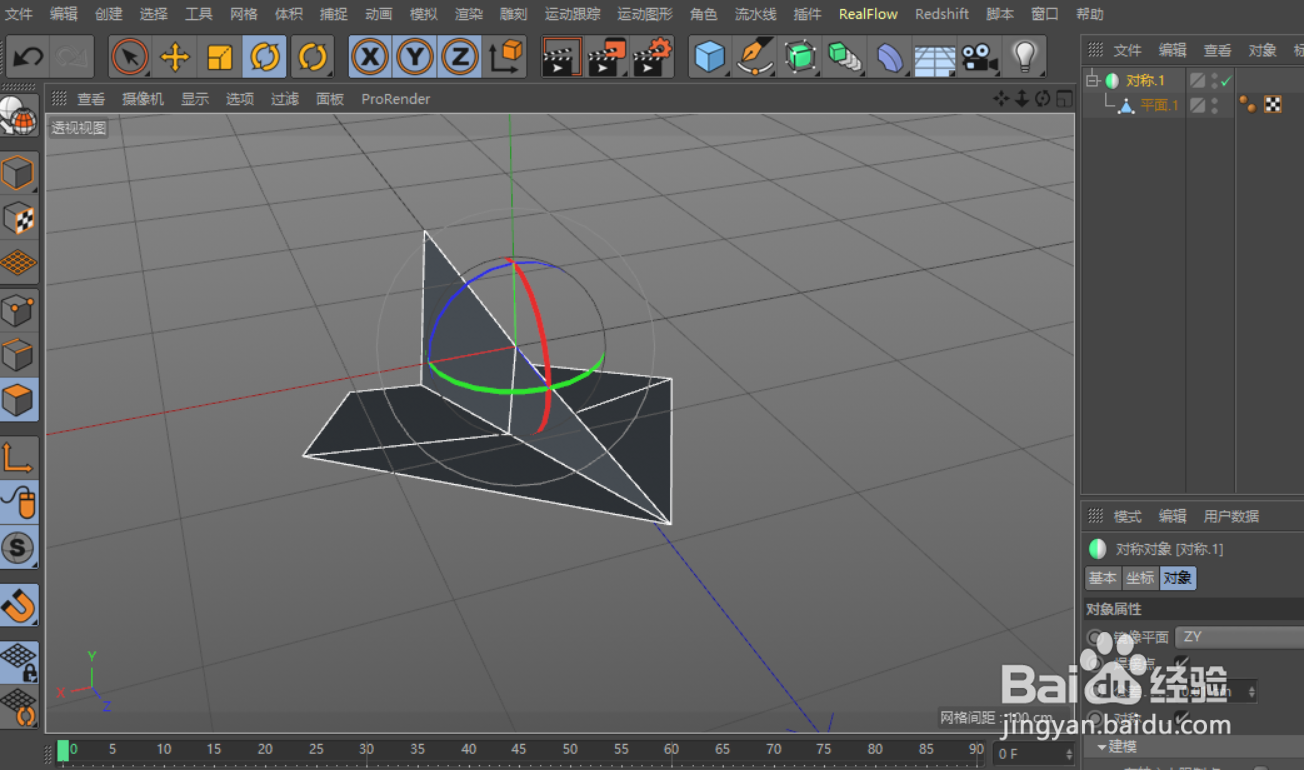1304x770 pixels.
Task: Open the viewport 摄像机 menu
Action: pyautogui.click(x=143, y=99)
